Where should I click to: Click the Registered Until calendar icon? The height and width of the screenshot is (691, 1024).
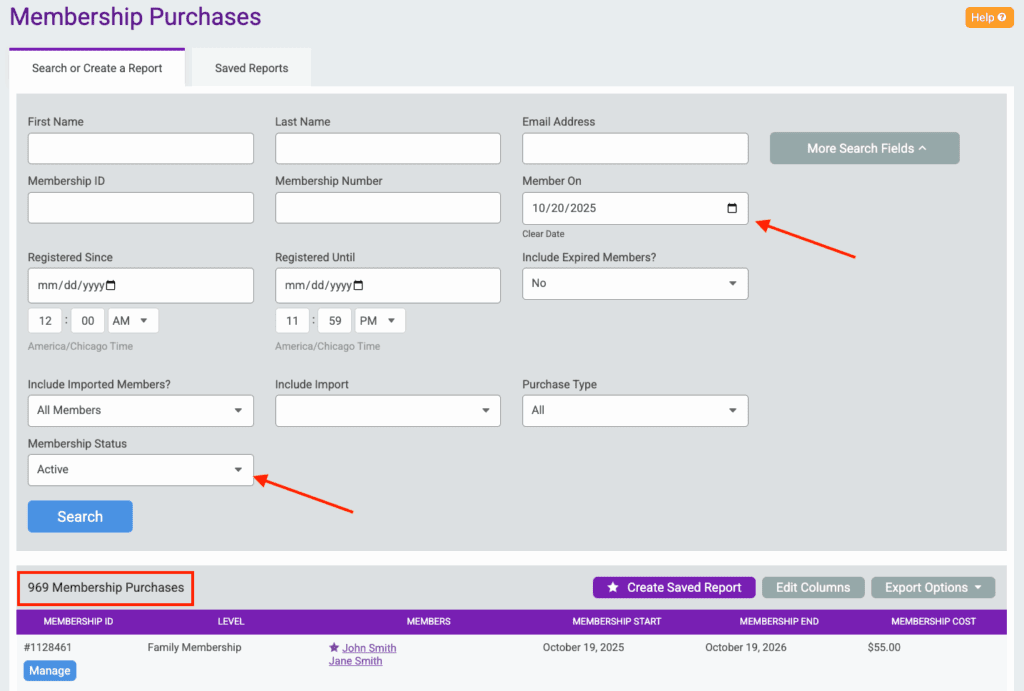358,285
